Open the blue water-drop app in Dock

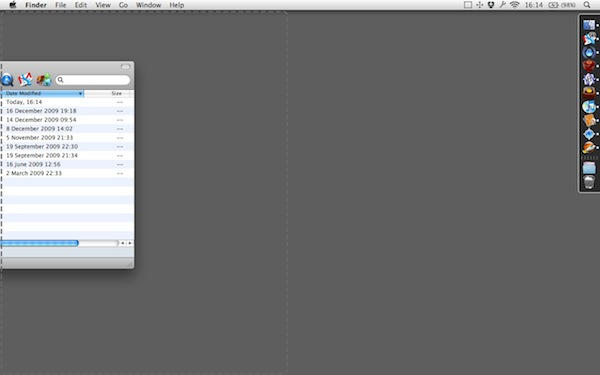tap(589, 52)
